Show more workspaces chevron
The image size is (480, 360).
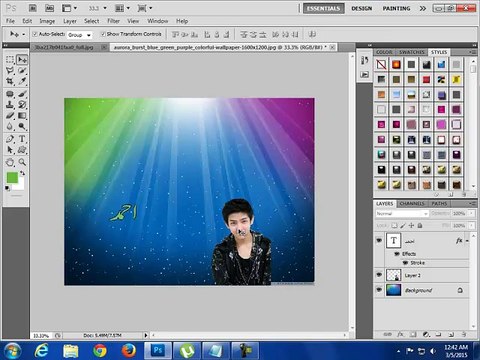click(x=423, y=8)
